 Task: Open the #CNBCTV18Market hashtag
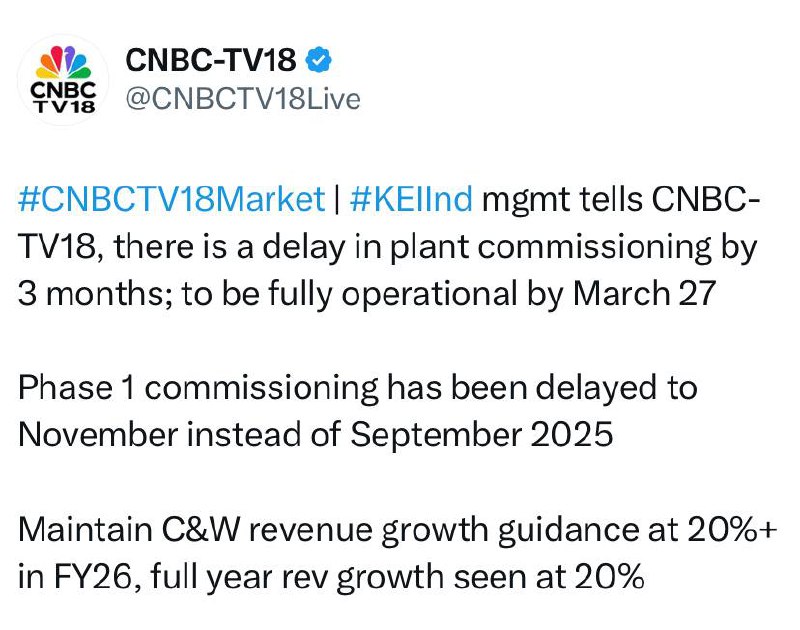[x=172, y=198]
